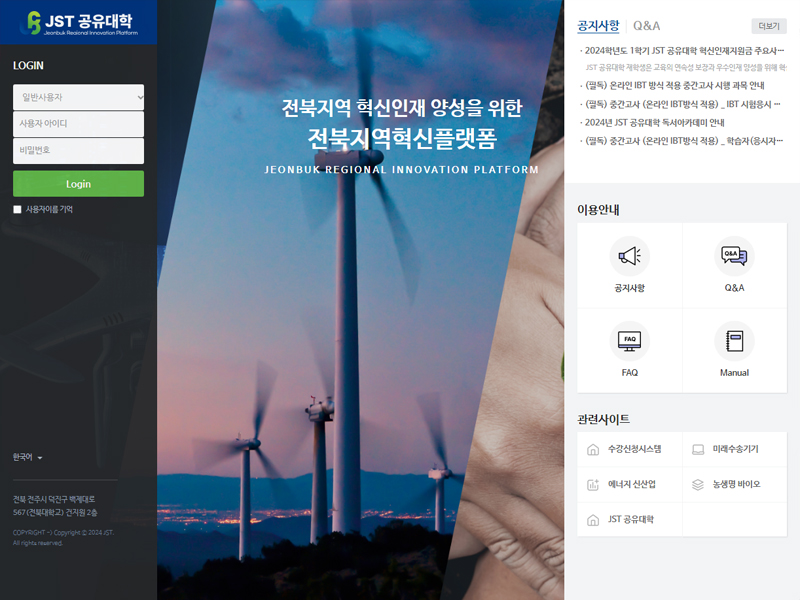The image size is (800, 600).
Task: Open the Q&A speech bubble icon
Action: pos(734,256)
